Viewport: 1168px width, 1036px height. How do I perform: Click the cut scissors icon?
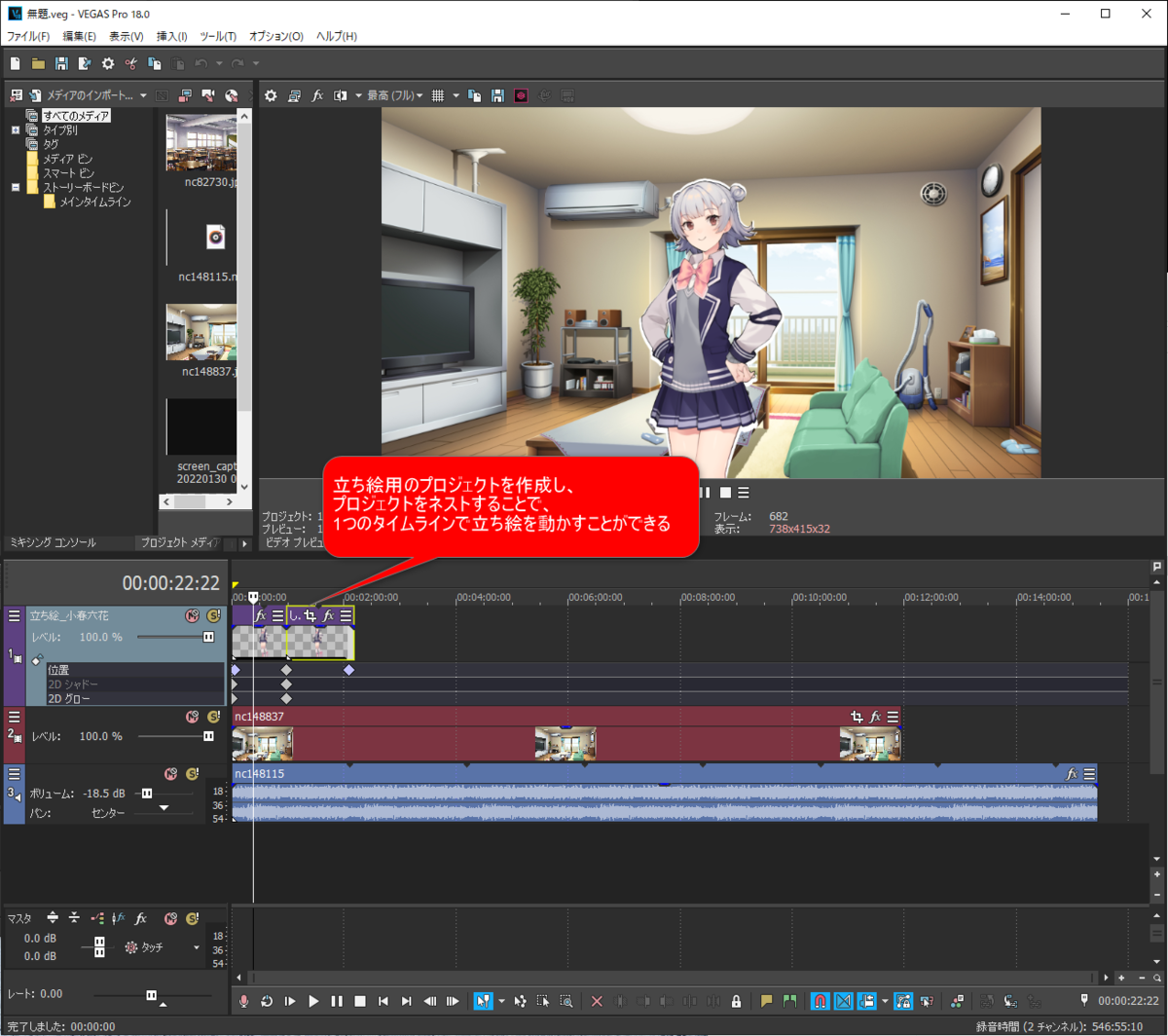pos(131,64)
